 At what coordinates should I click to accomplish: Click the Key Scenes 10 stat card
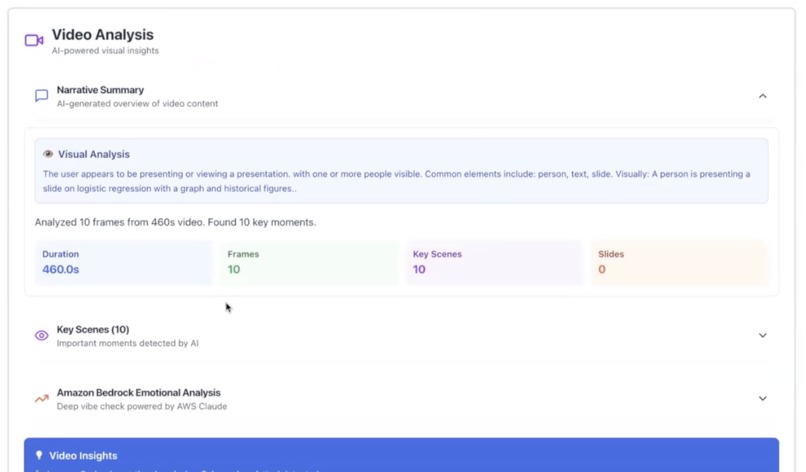tap(494, 262)
